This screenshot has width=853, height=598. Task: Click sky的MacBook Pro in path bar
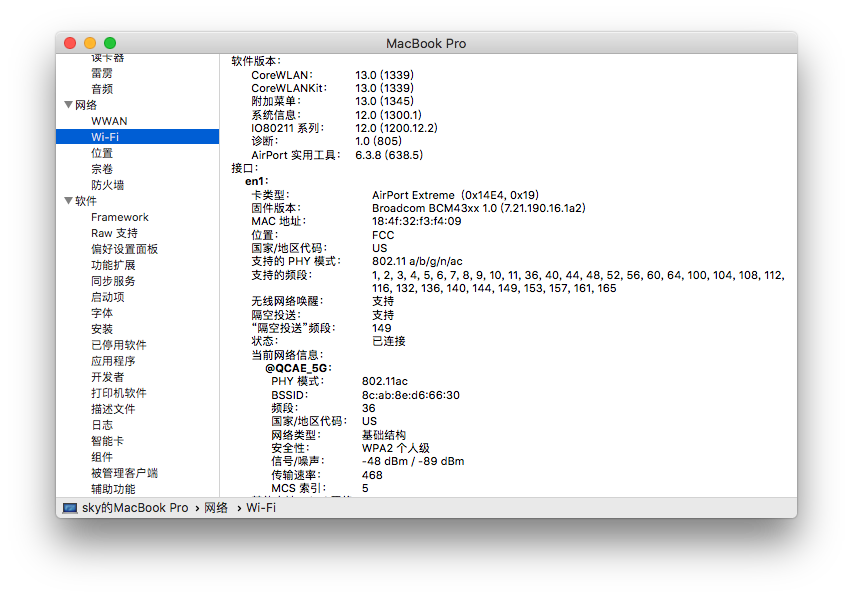135,508
